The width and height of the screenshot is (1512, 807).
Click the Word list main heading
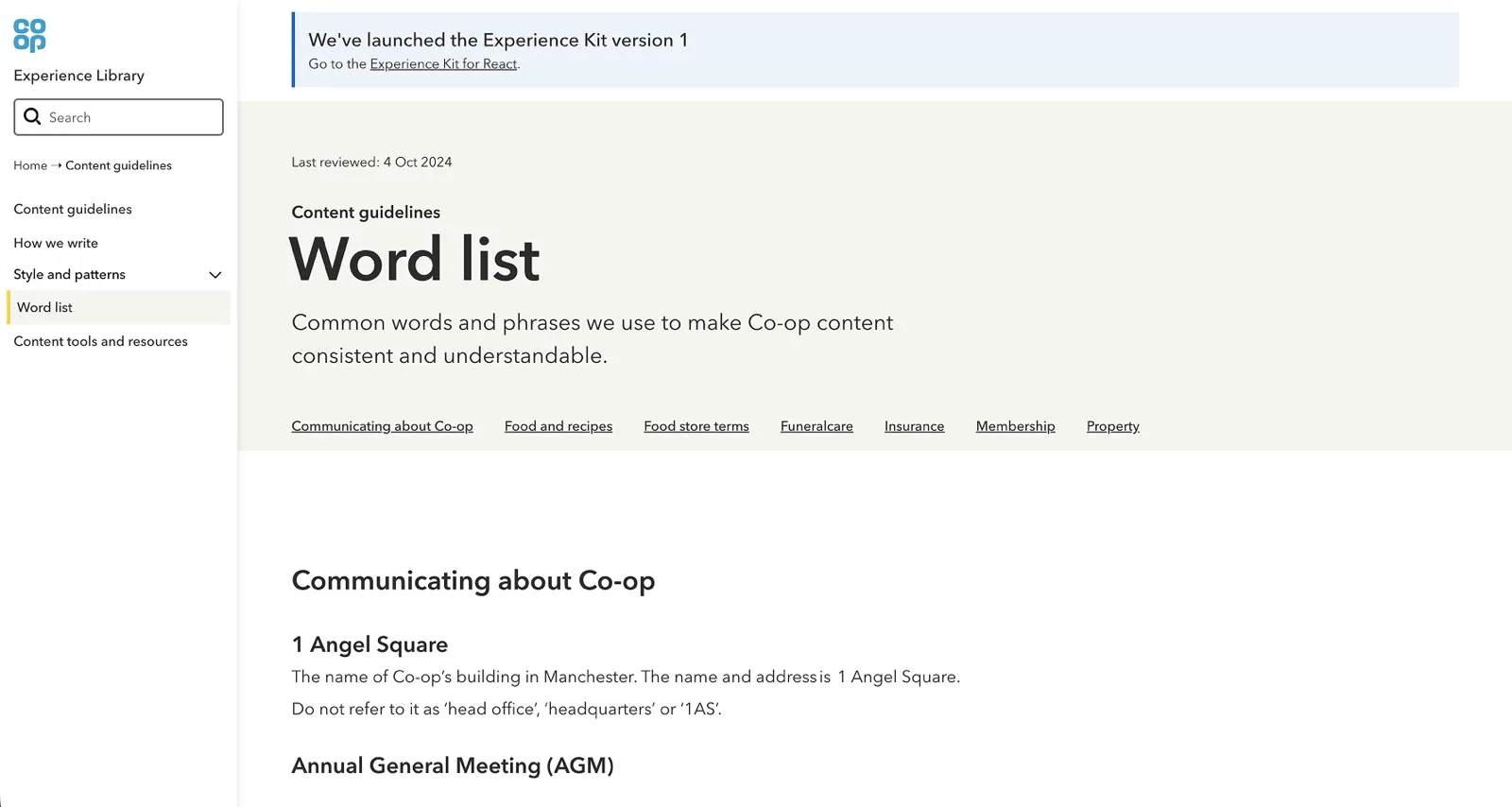tap(415, 259)
